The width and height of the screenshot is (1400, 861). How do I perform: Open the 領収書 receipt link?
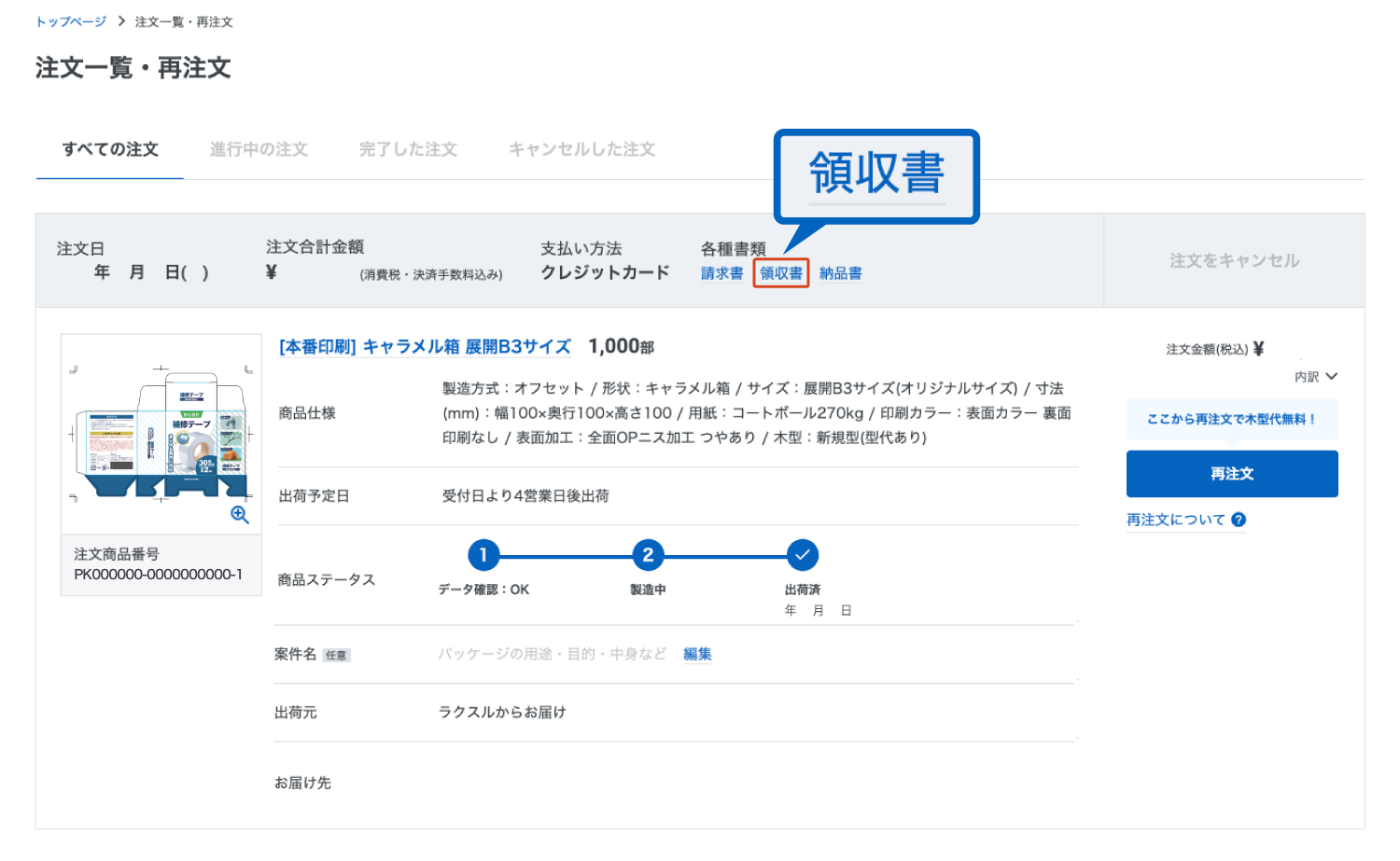781,273
